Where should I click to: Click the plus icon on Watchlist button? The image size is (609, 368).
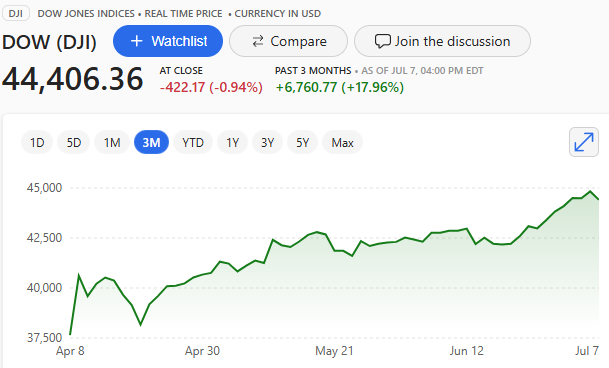click(x=136, y=41)
